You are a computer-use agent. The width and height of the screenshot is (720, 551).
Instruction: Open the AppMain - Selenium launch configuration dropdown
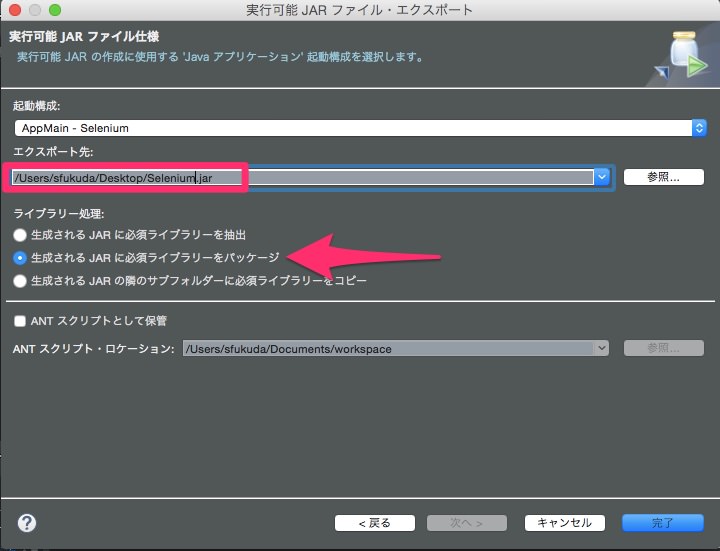tap(360, 128)
